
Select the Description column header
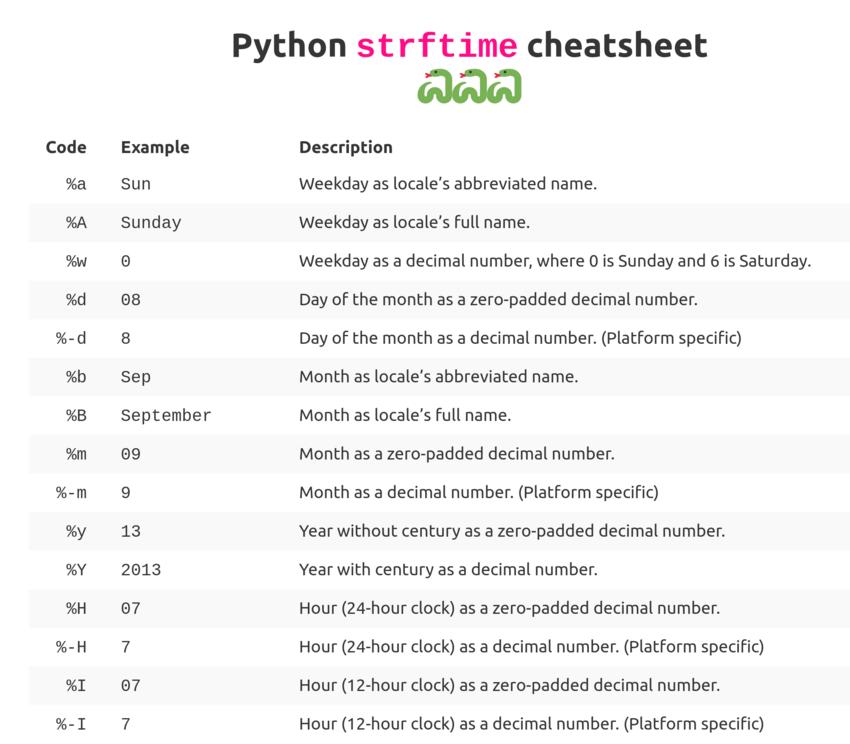pyautogui.click(x=346, y=147)
